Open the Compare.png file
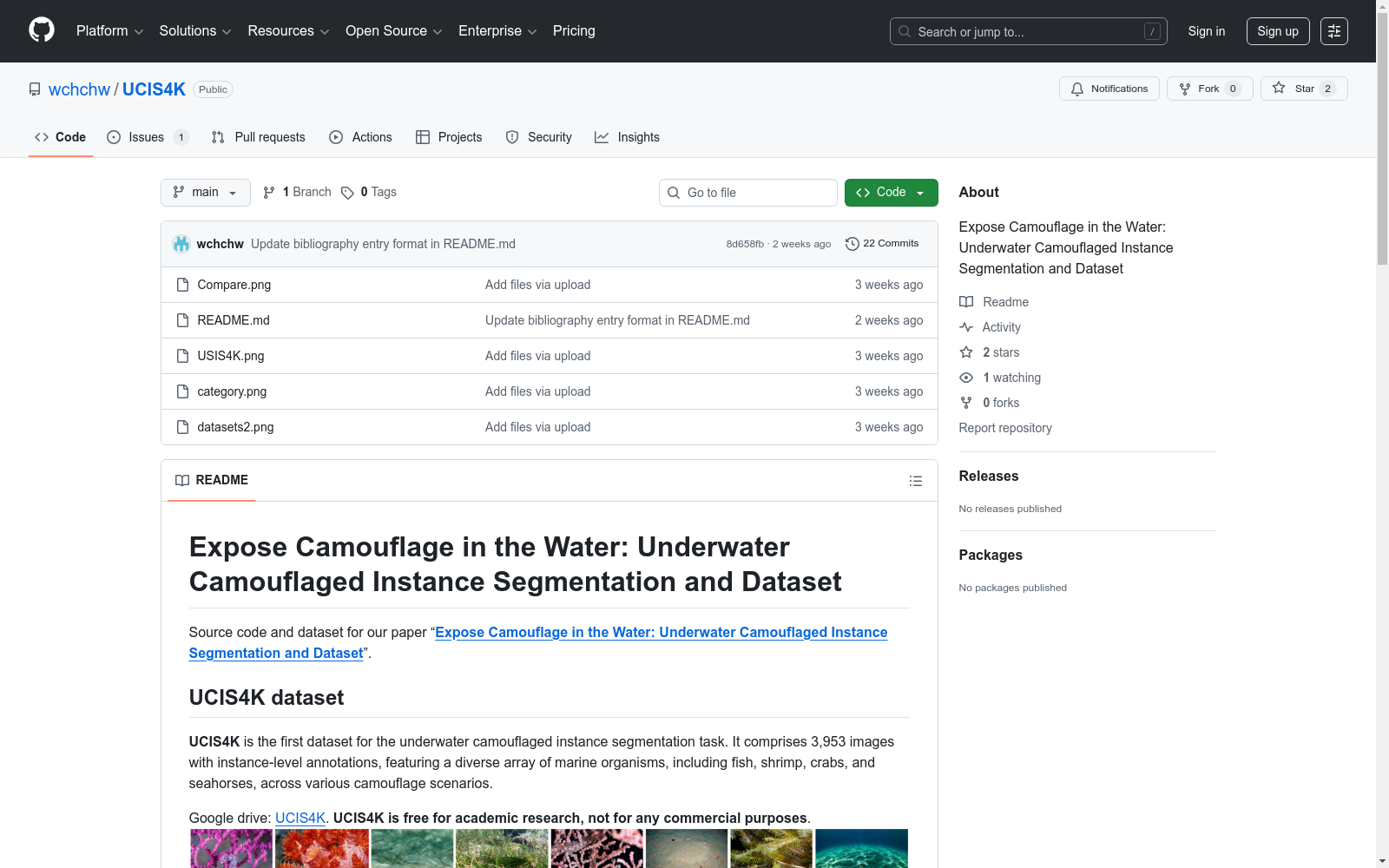Viewport: 1389px width, 868px height. 234,285
